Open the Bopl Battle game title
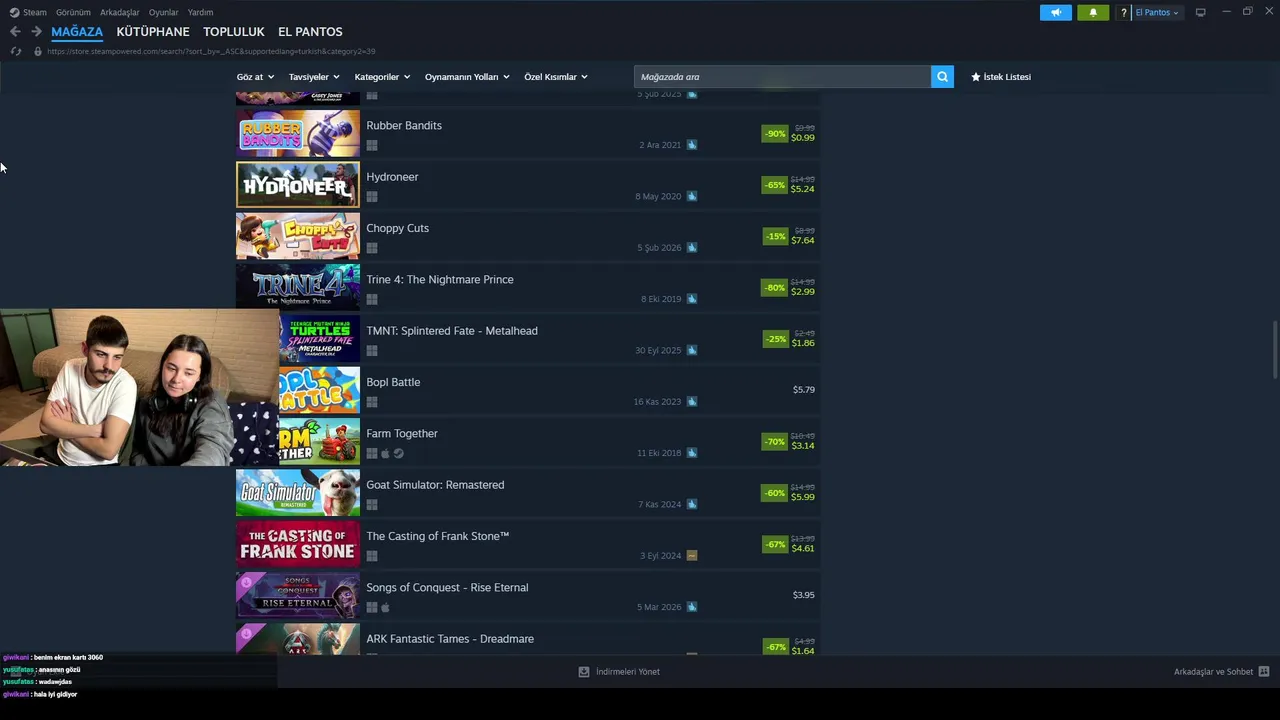 [x=393, y=382]
